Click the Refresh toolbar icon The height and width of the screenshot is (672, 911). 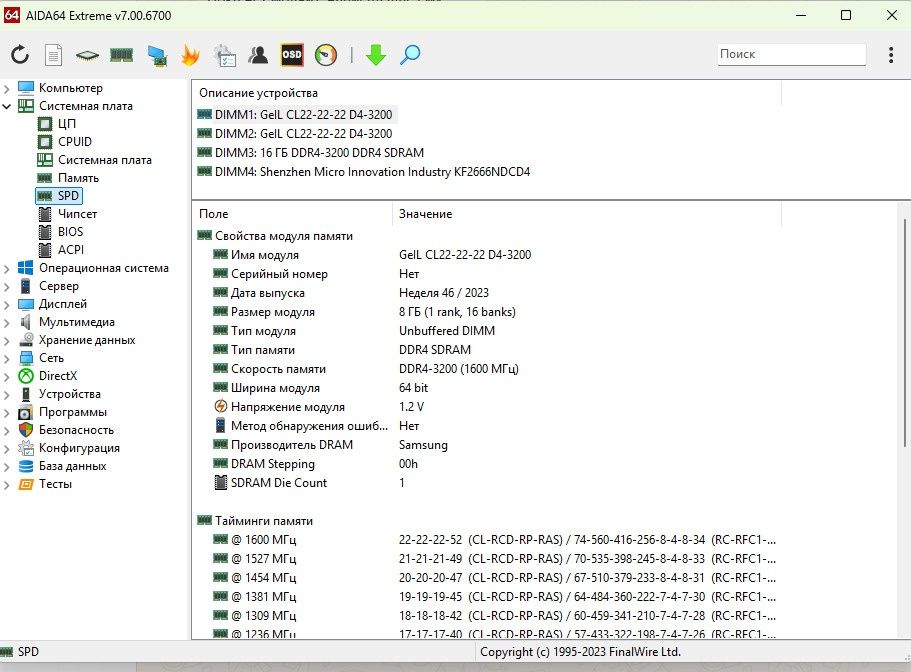(20, 55)
